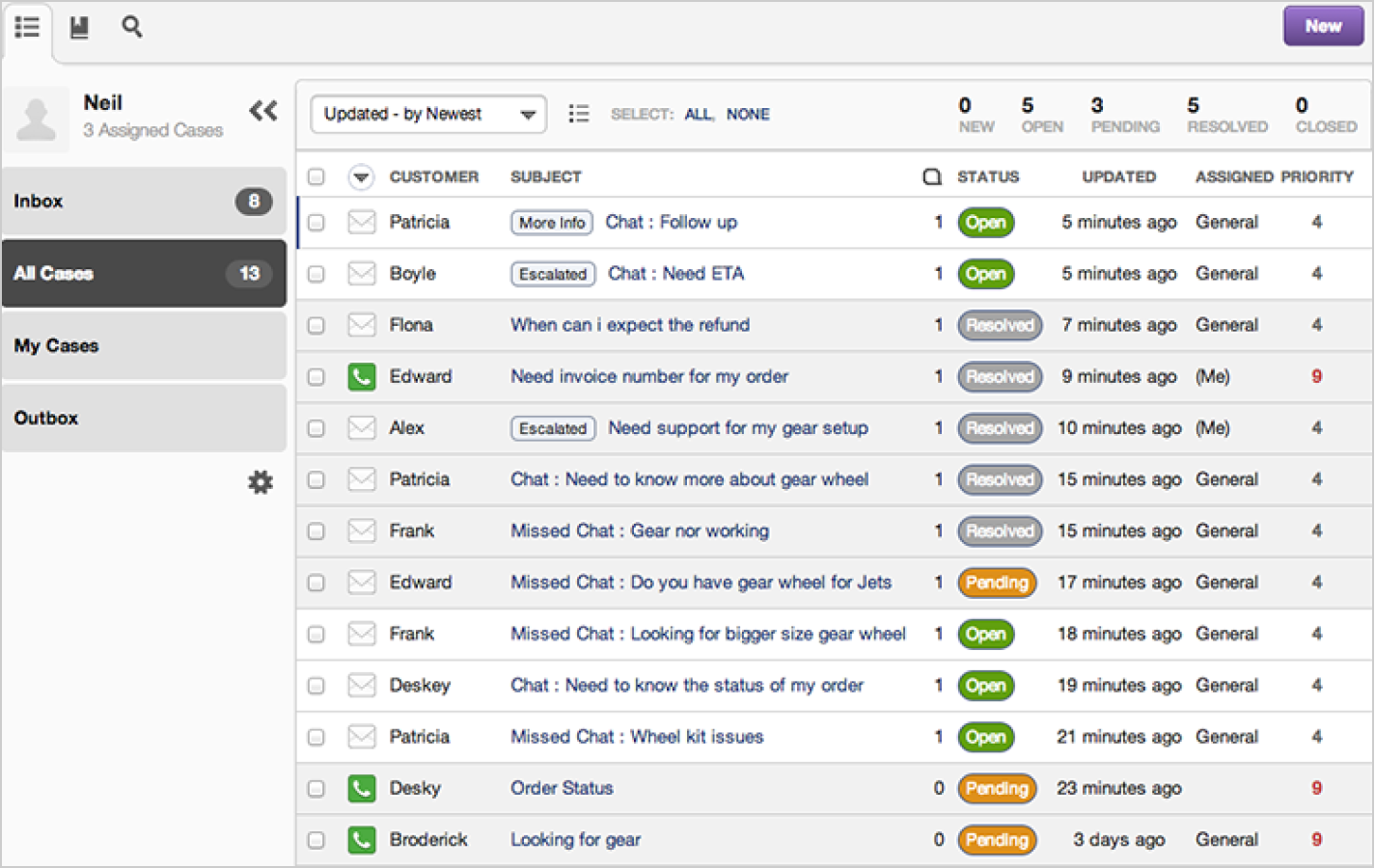1375x868 pixels.
Task: Open the 'Updated - by Newest' sort dropdown
Action: pyautogui.click(x=428, y=114)
